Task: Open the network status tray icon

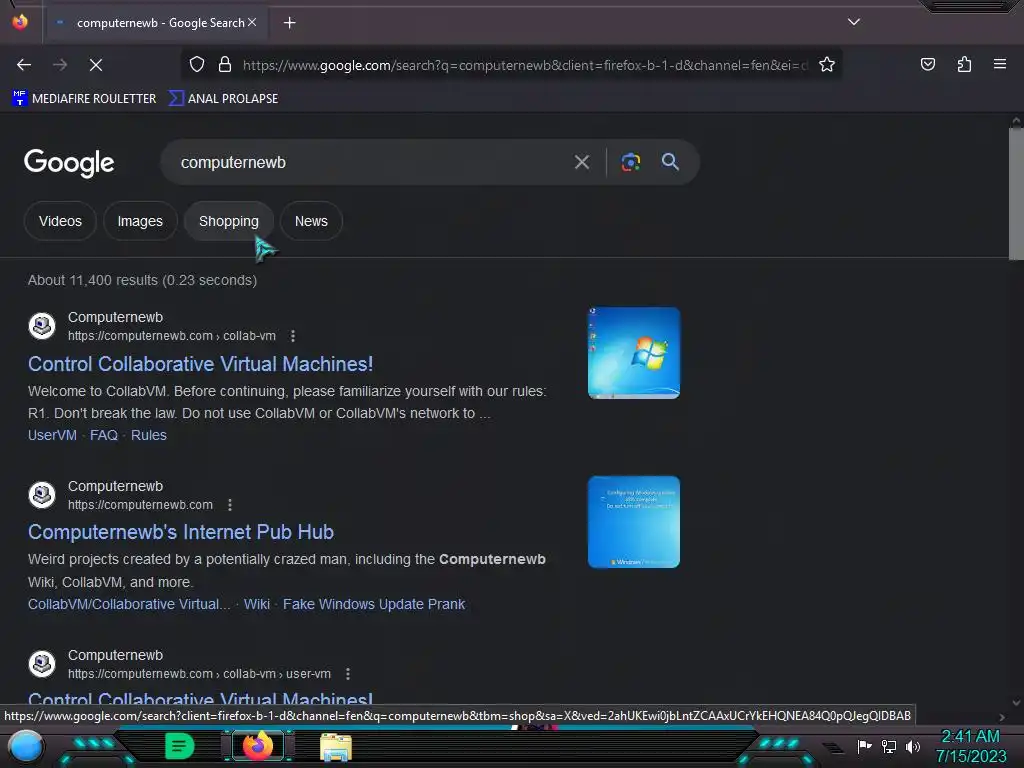Action: [x=888, y=746]
